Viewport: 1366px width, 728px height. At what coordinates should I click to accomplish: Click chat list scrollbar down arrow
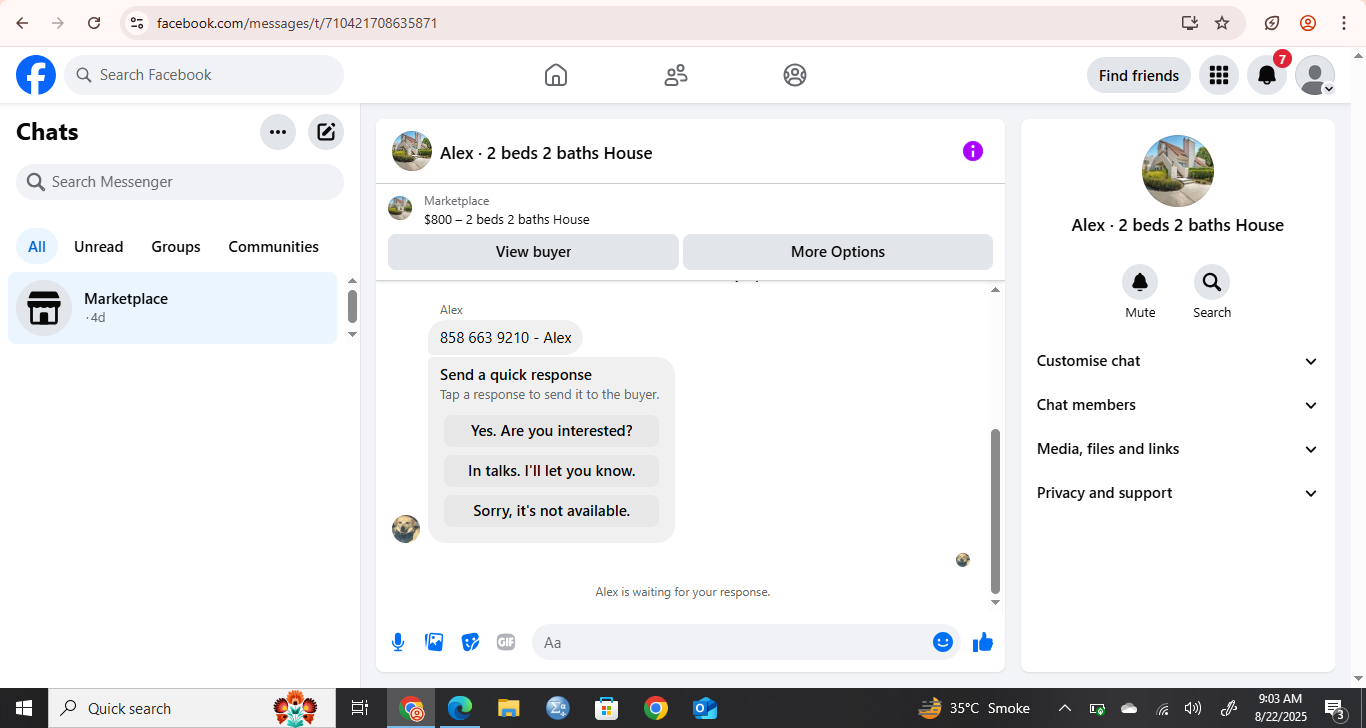[352, 334]
